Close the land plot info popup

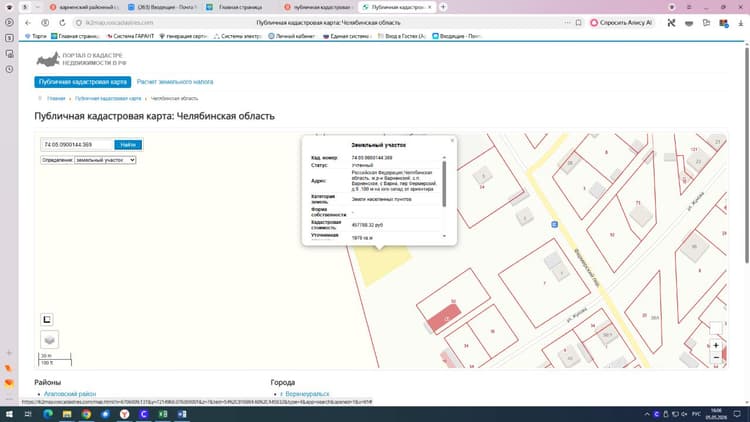point(452,141)
